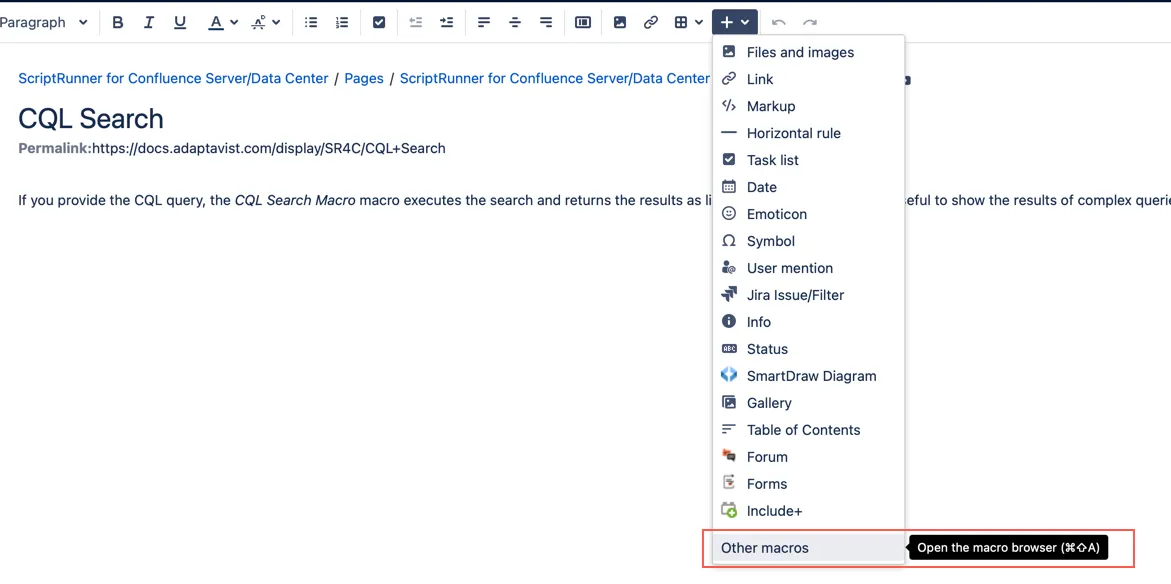Choose Forum from insert menu
Screen dimensions: 1171x584
(809, 456)
